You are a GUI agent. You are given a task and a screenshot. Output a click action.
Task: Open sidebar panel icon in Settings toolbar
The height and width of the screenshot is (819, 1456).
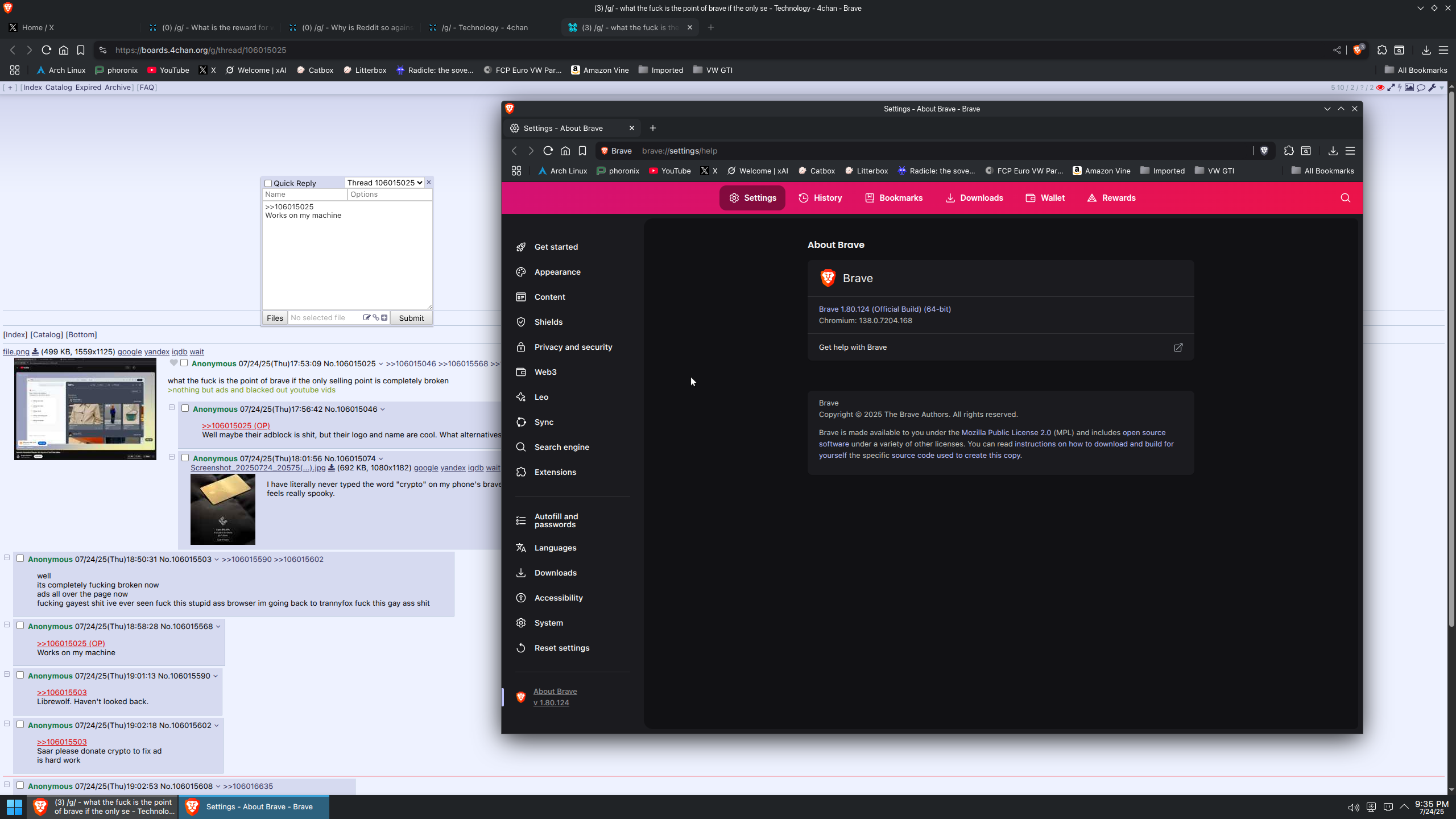tap(1306, 151)
